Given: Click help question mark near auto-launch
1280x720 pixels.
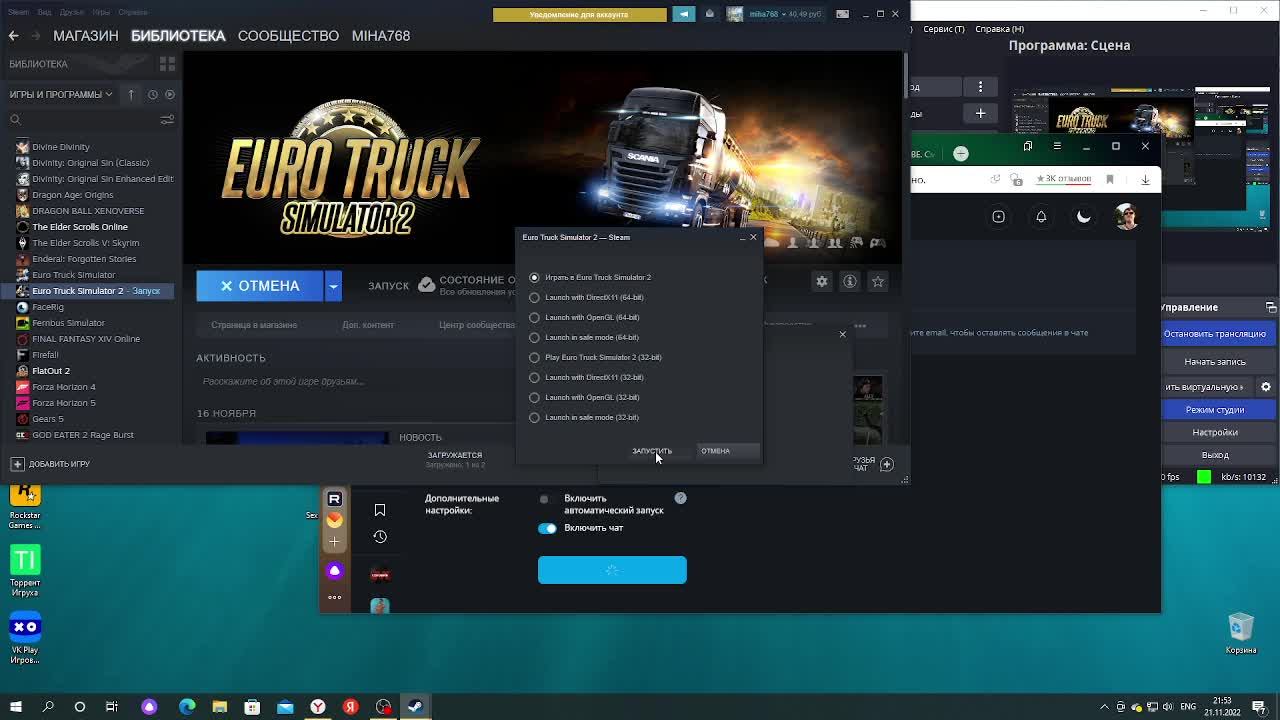Looking at the screenshot, I should 680,498.
